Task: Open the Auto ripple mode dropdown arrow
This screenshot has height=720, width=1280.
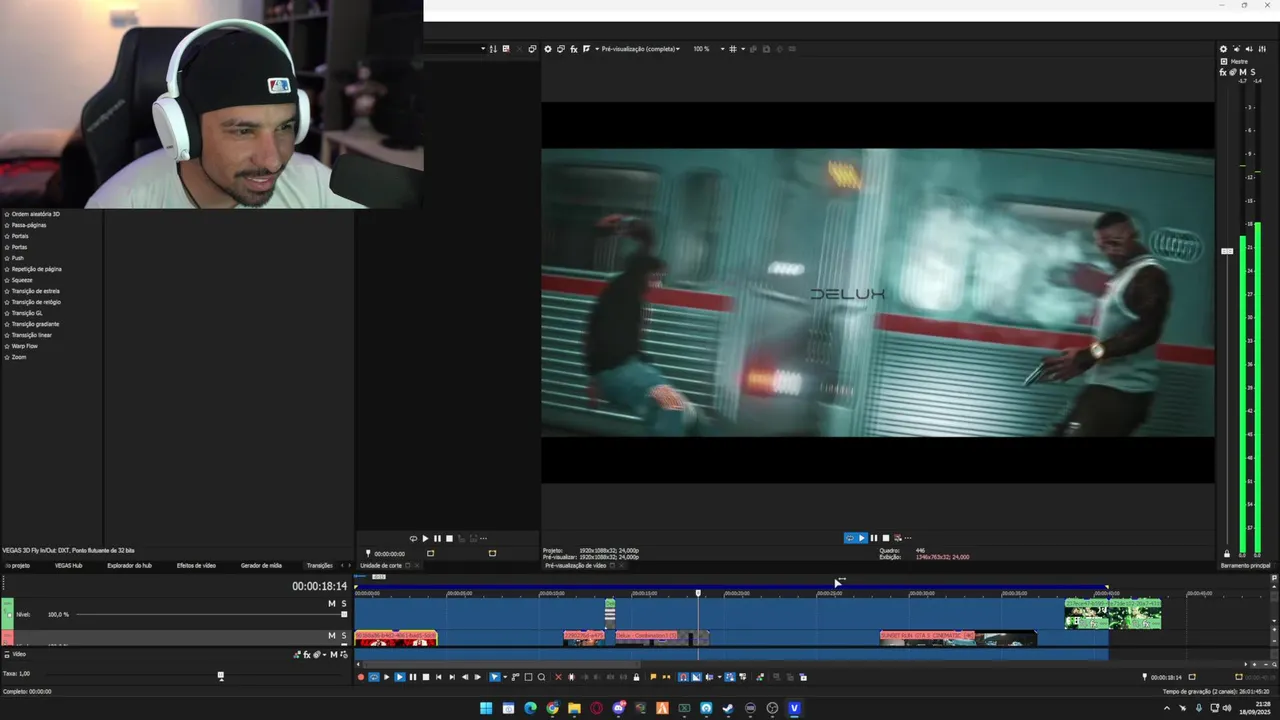Action: tap(719, 677)
